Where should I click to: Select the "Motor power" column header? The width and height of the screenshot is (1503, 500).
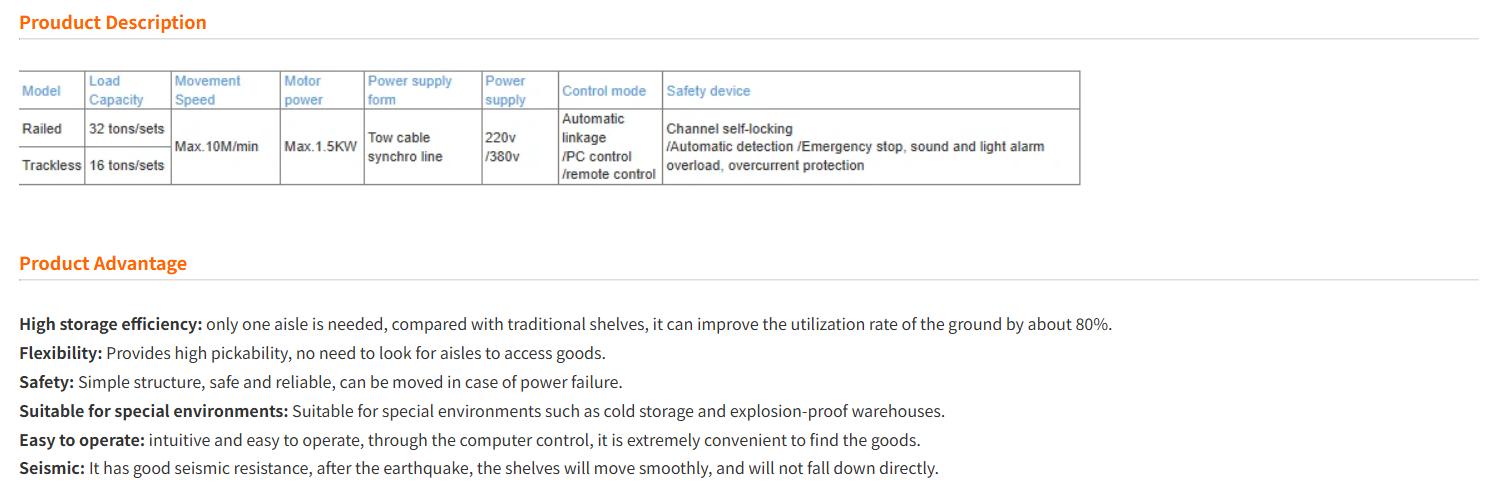[303, 90]
